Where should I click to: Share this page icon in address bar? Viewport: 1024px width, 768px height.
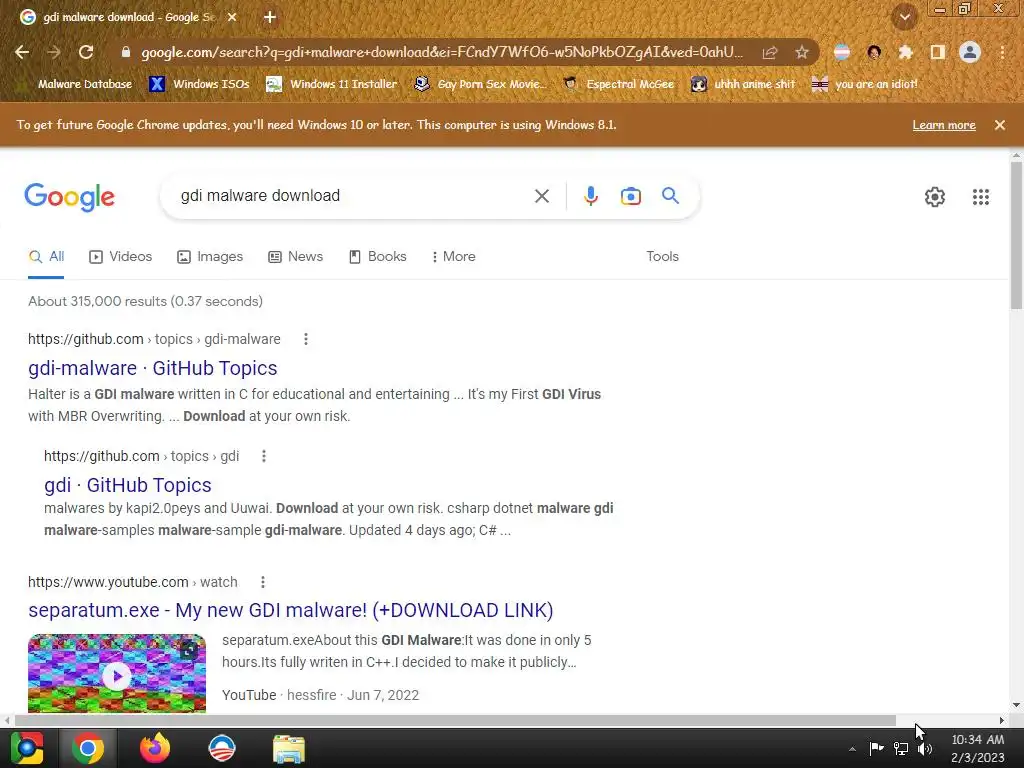tap(770, 52)
